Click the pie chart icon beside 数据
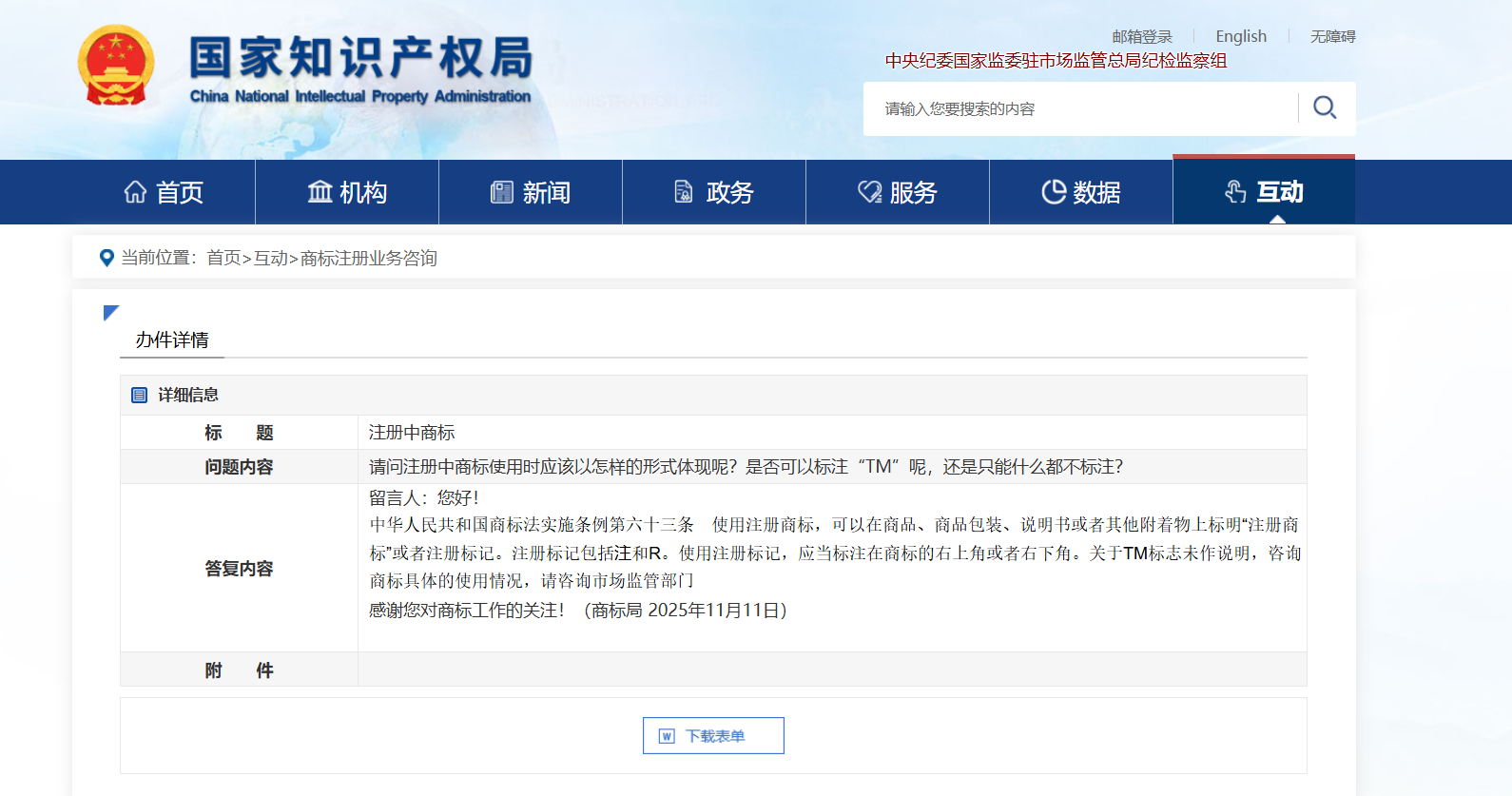 point(1053,192)
